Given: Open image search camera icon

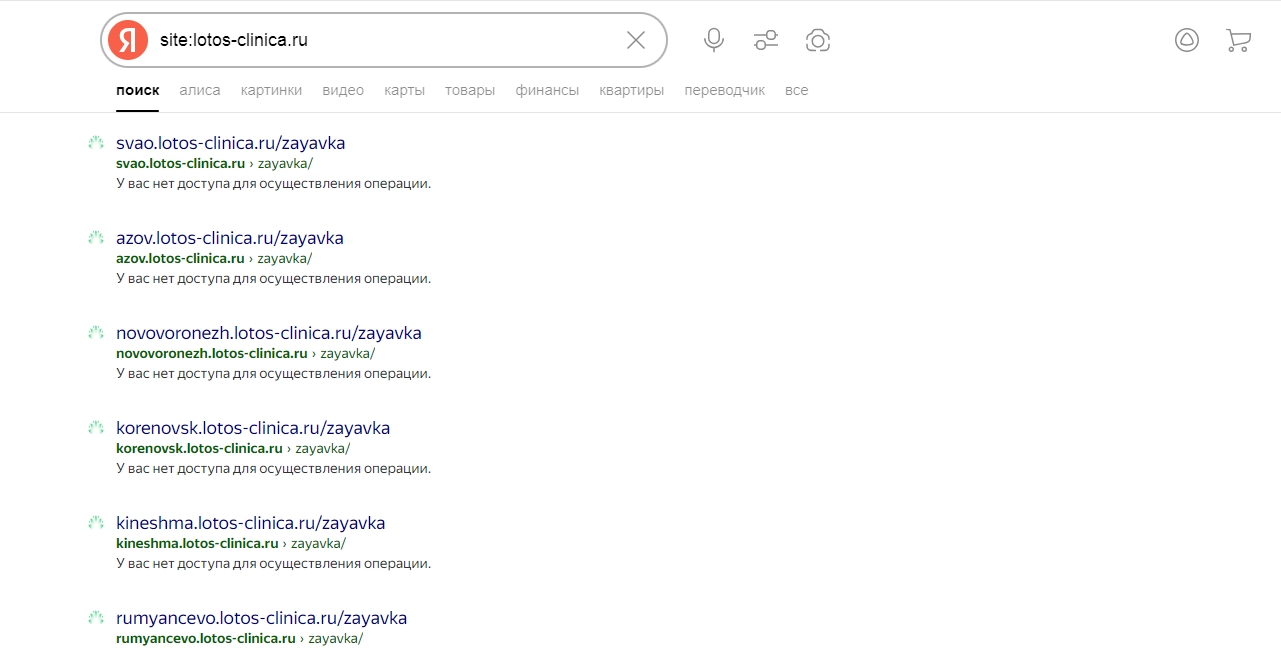Looking at the screenshot, I should (x=818, y=40).
